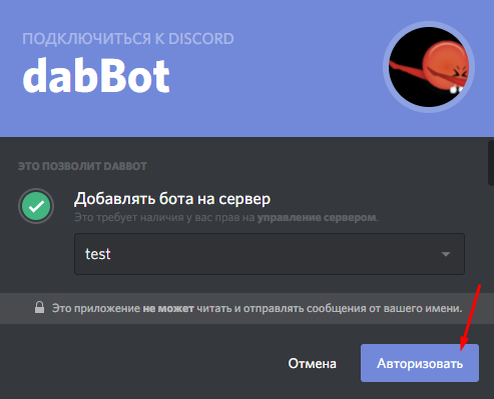
Task: Click the Отмена button
Action: click(312, 363)
